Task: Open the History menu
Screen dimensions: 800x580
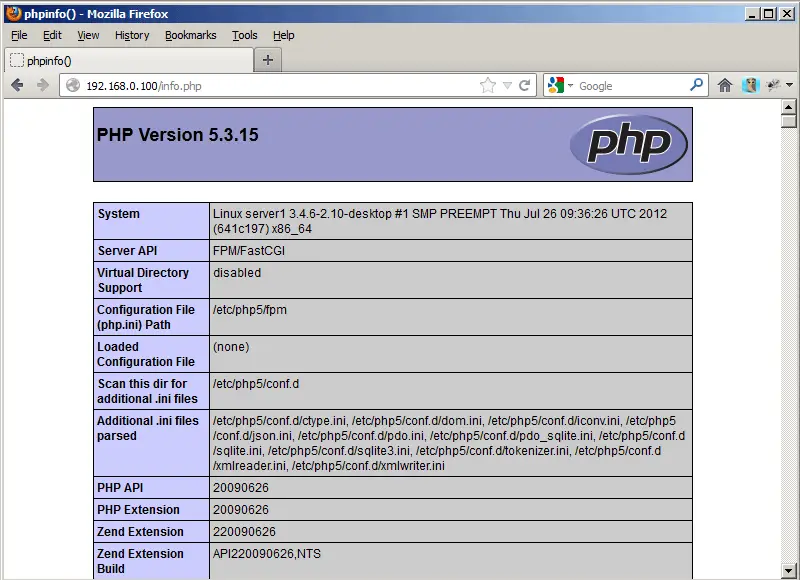Action: 132,35
